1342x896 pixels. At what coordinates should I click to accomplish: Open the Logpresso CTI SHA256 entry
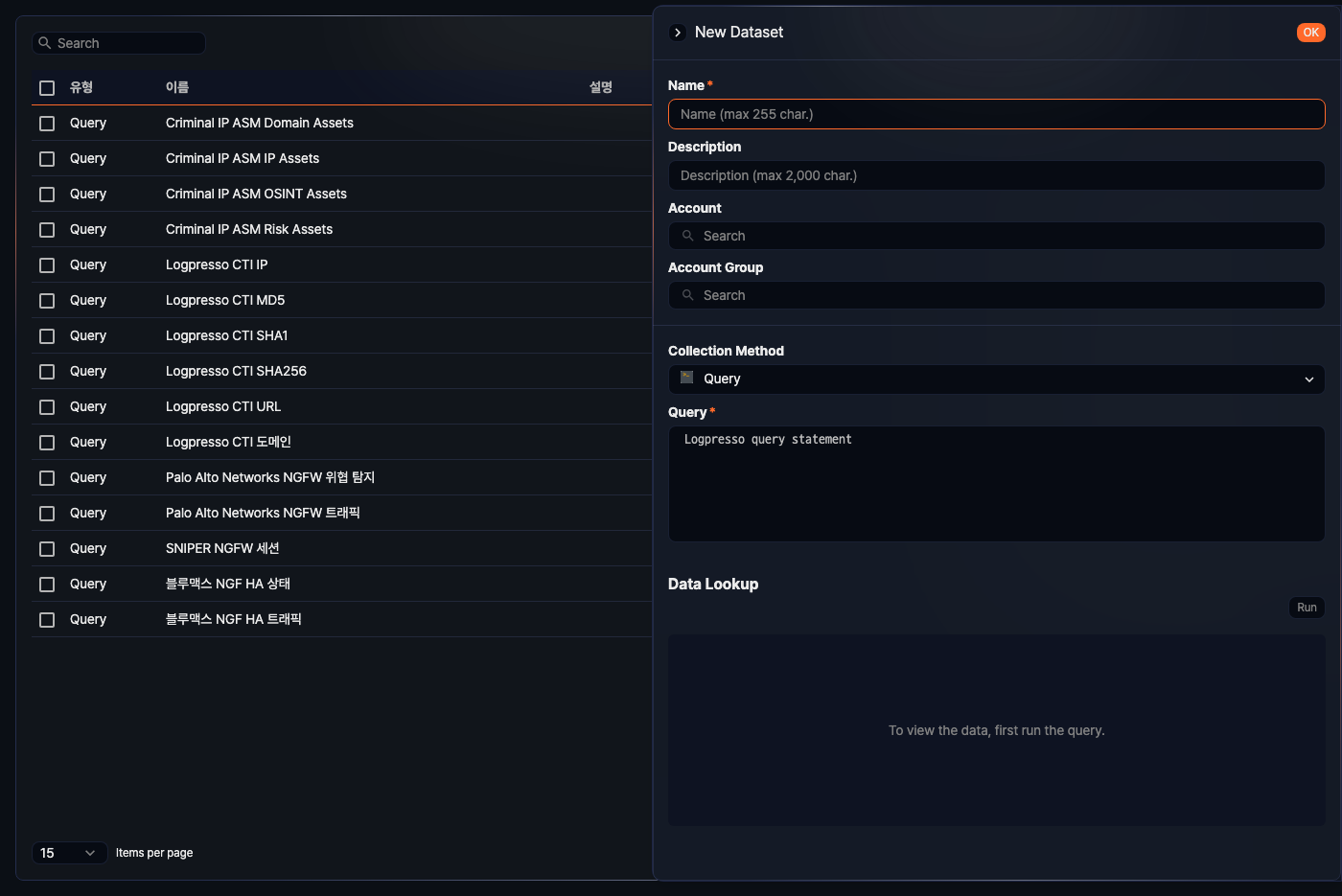click(236, 371)
